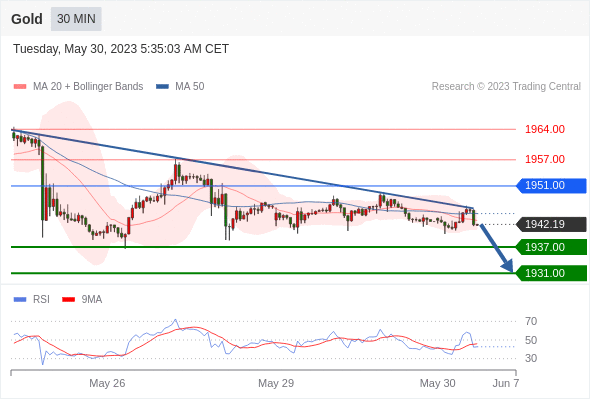Open the Research Trading Central copyright link
This screenshot has width=590, height=400.
(x=506, y=87)
